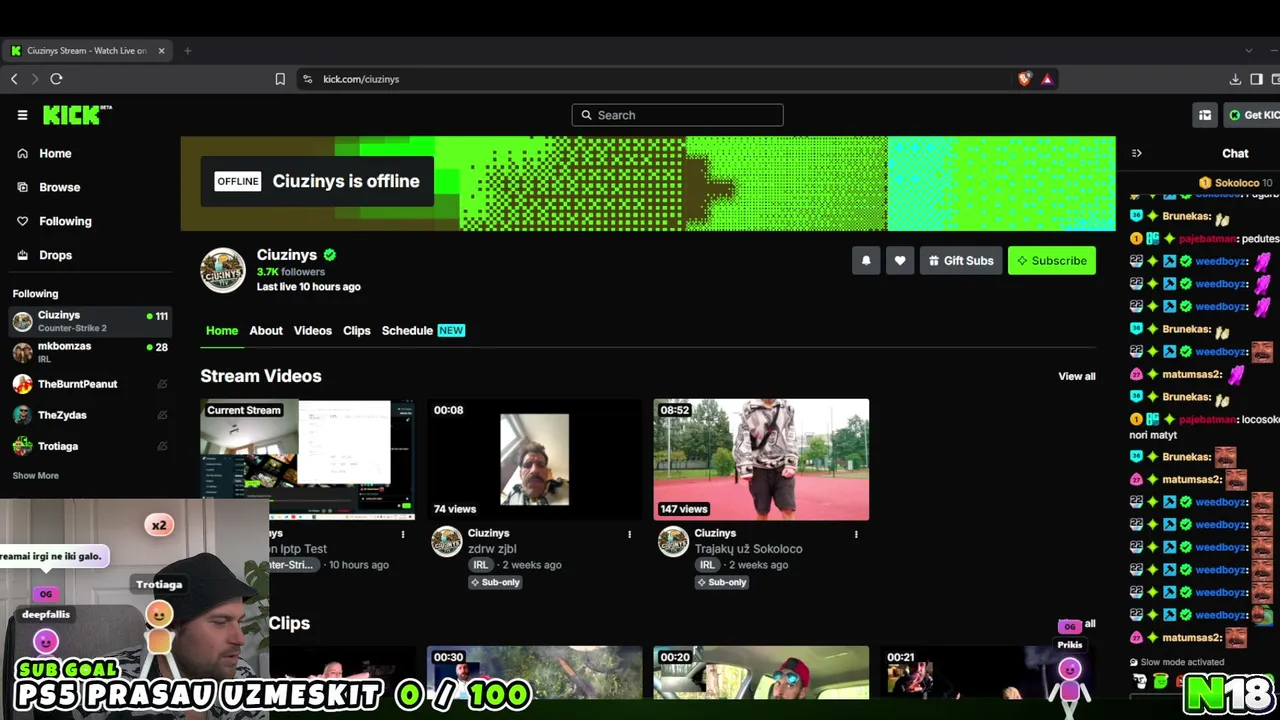
Task: Switch to the Home channel tab
Action: [222, 331]
